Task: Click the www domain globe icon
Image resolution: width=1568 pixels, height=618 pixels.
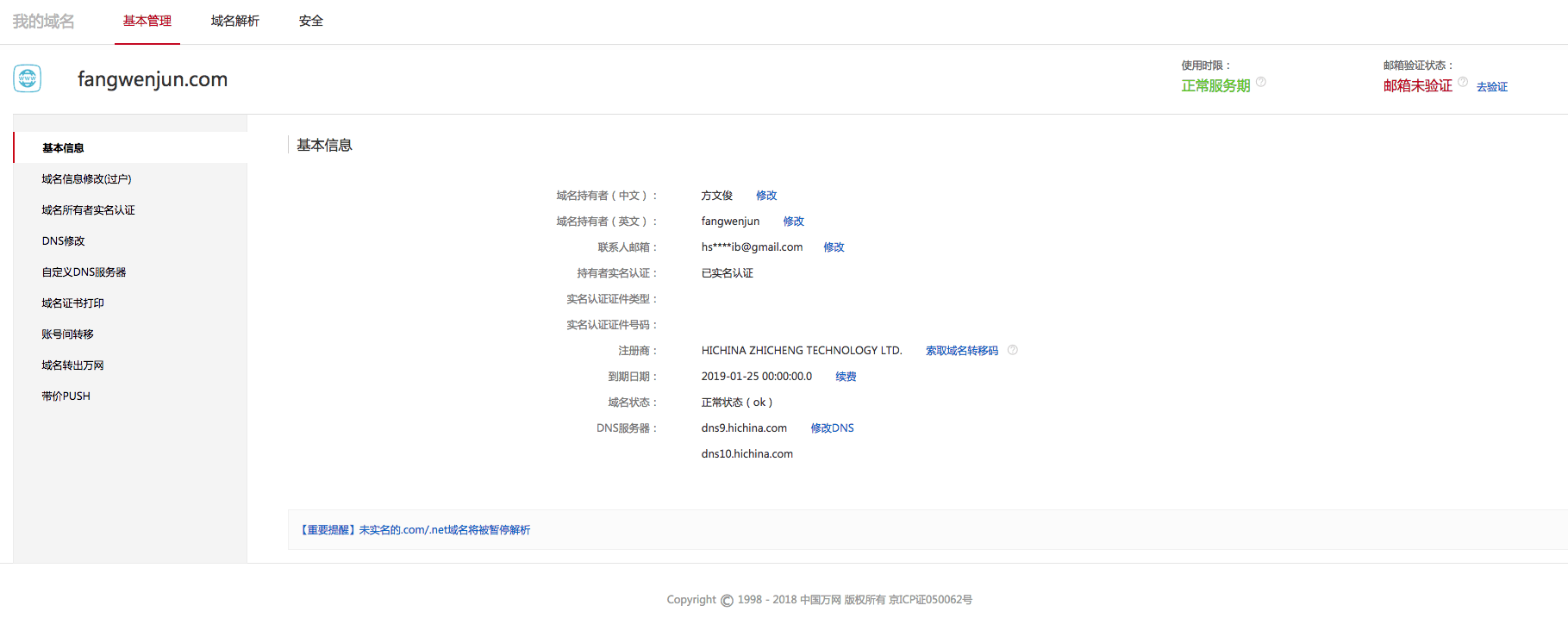Action: 28,78
